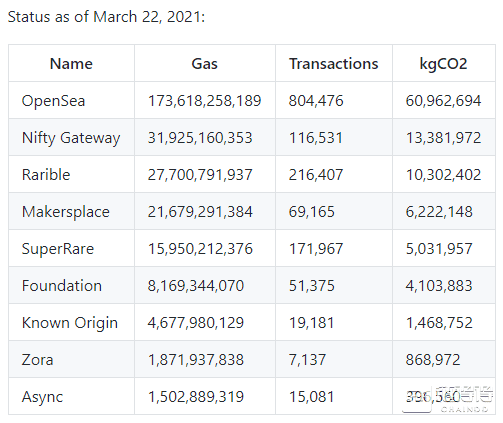This screenshot has width=503, height=423.
Task: Click the transactions value 804,476
Action: 316,101
